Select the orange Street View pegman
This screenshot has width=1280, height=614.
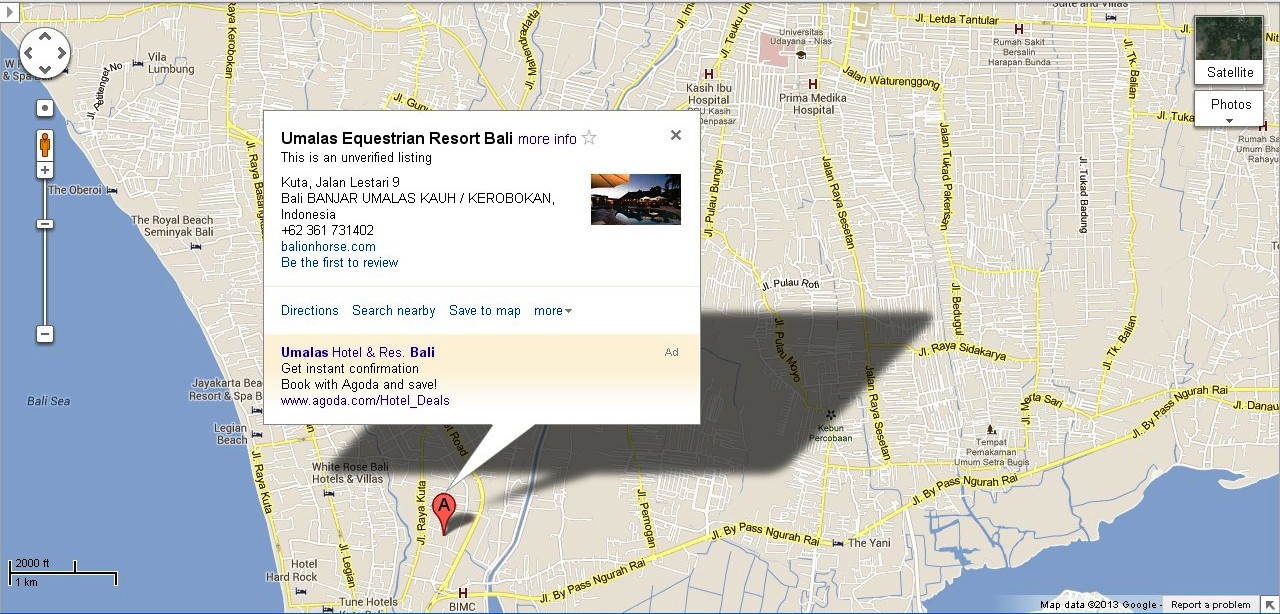tap(45, 144)
